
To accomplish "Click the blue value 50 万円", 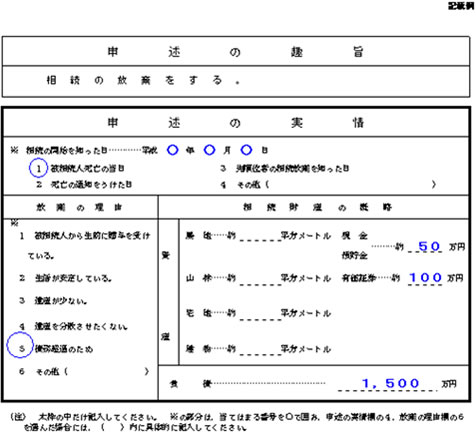I will coord(429,246).
